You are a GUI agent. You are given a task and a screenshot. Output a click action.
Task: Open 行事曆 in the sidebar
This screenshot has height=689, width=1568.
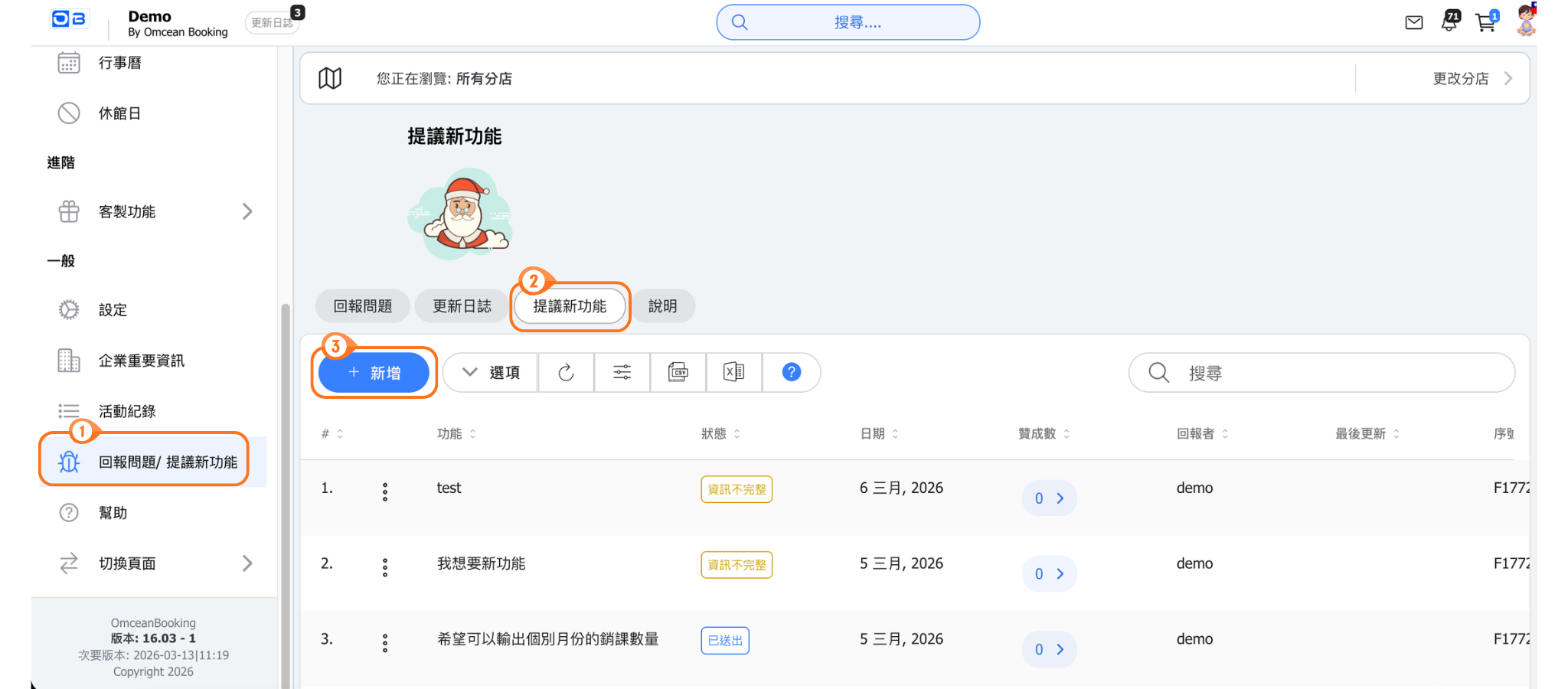pyautogui.click(x=119, y=63)
